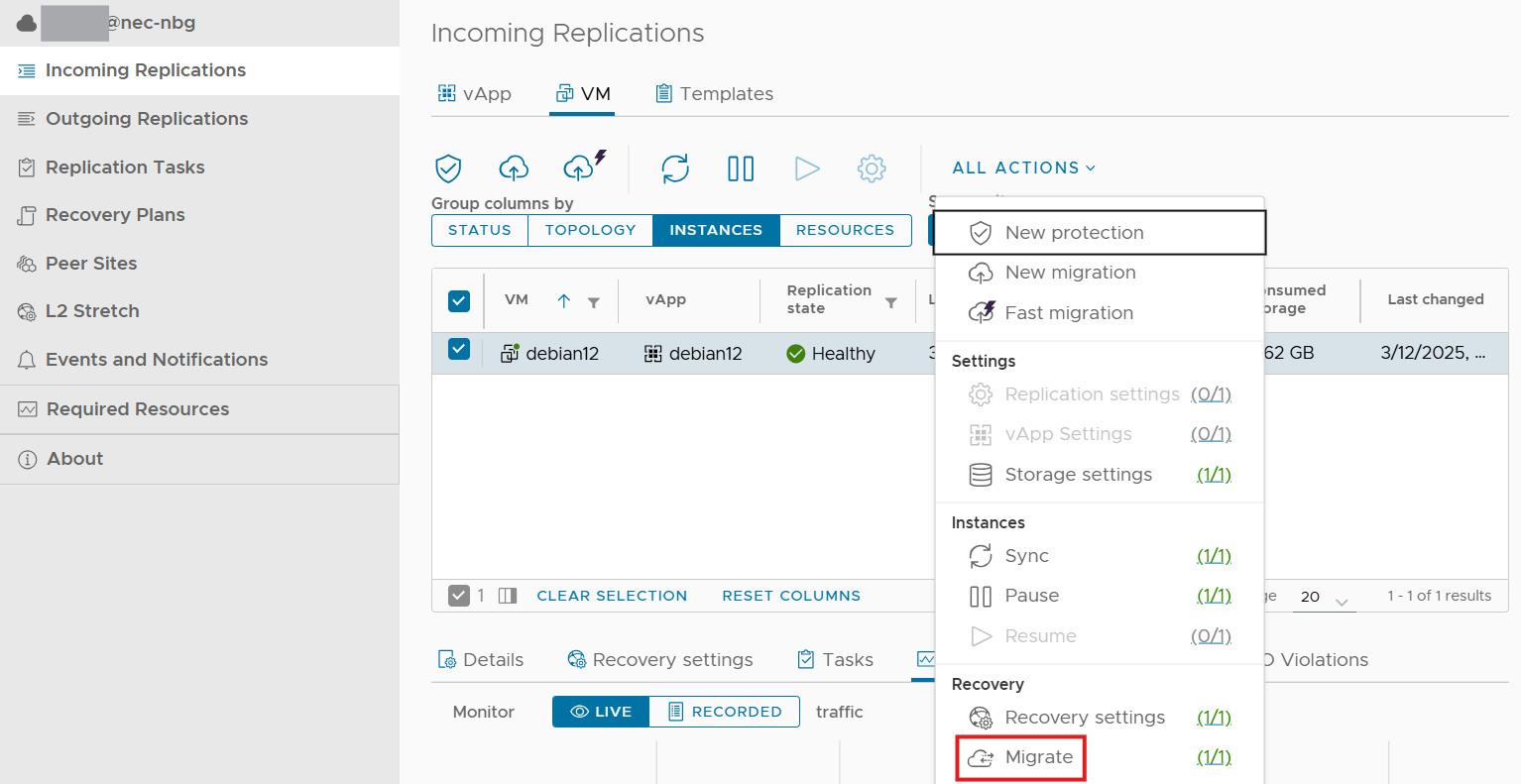Click CLEAR SELECTION button
1521x784 pixels.
(612, 596)
